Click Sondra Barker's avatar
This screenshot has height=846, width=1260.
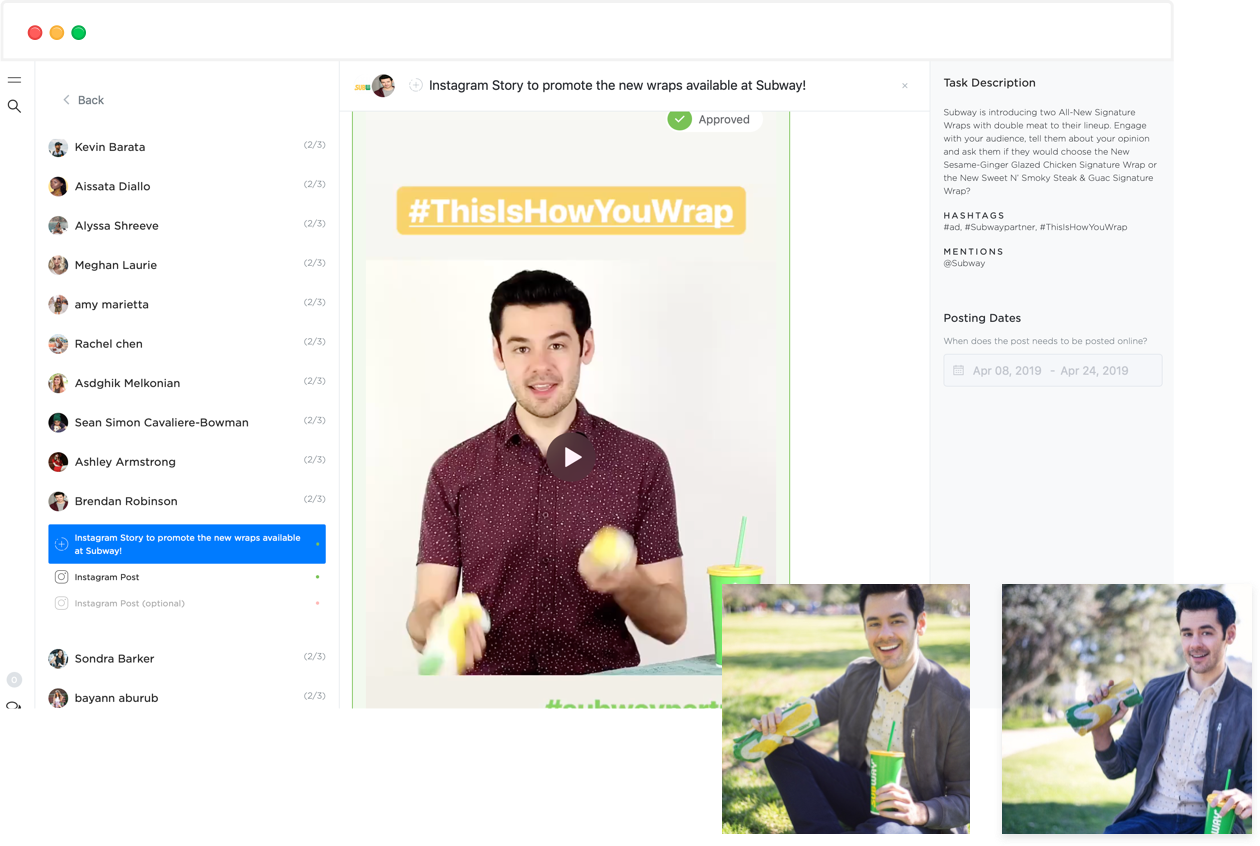[x=58, y=658]
